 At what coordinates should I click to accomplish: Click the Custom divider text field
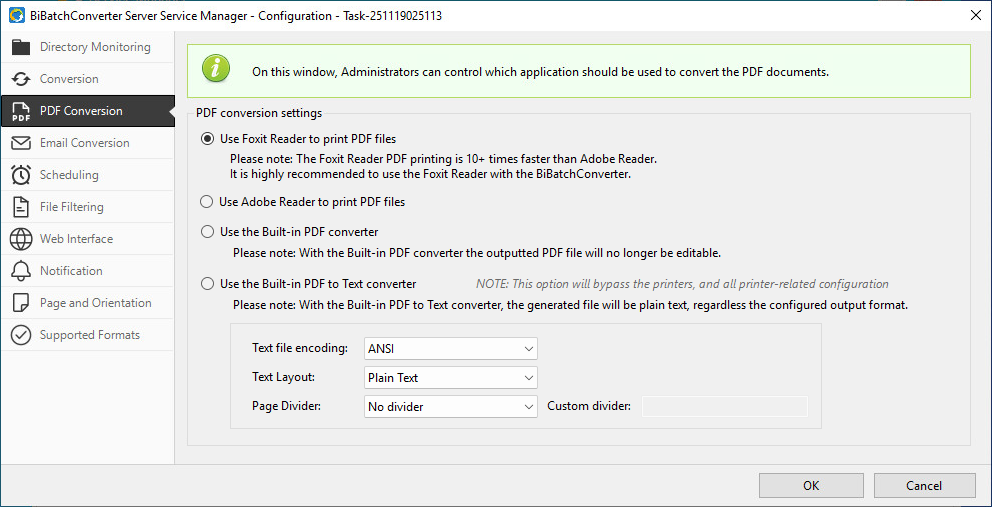point(724,407)
